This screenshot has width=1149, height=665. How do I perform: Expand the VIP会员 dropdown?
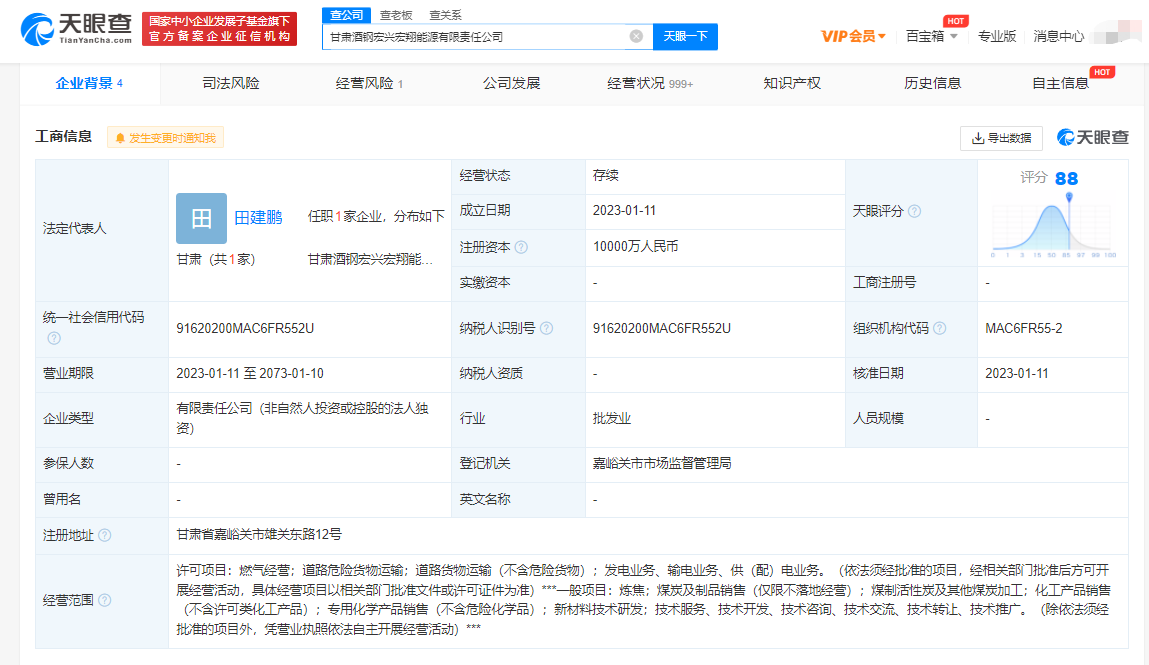854,37
